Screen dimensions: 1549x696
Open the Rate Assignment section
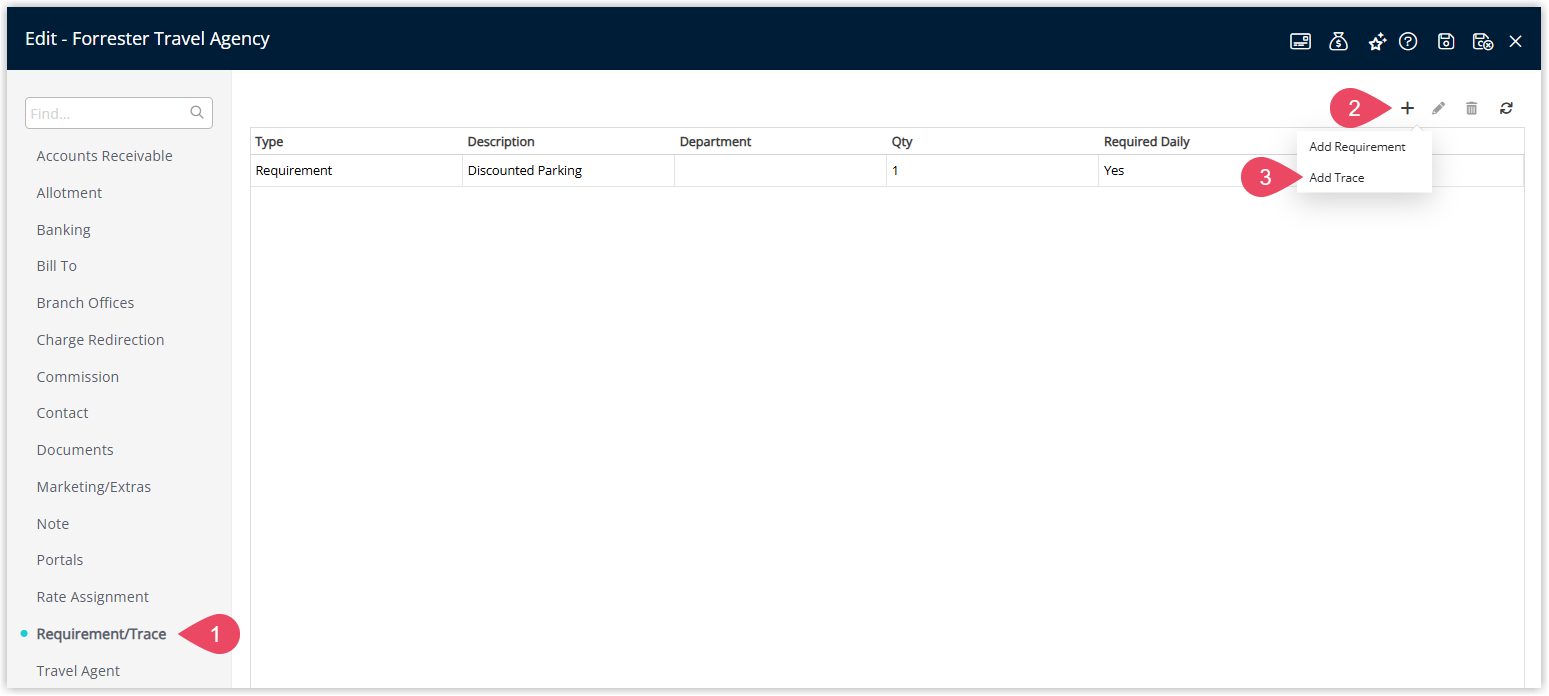(92, 597)
